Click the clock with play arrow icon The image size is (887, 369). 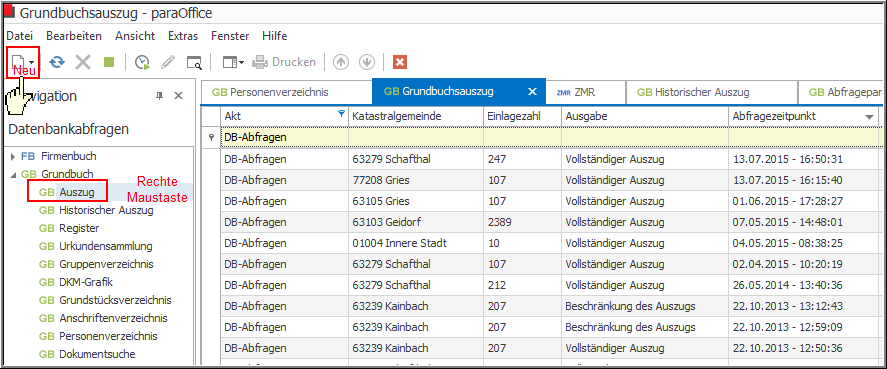coord(142,62)
